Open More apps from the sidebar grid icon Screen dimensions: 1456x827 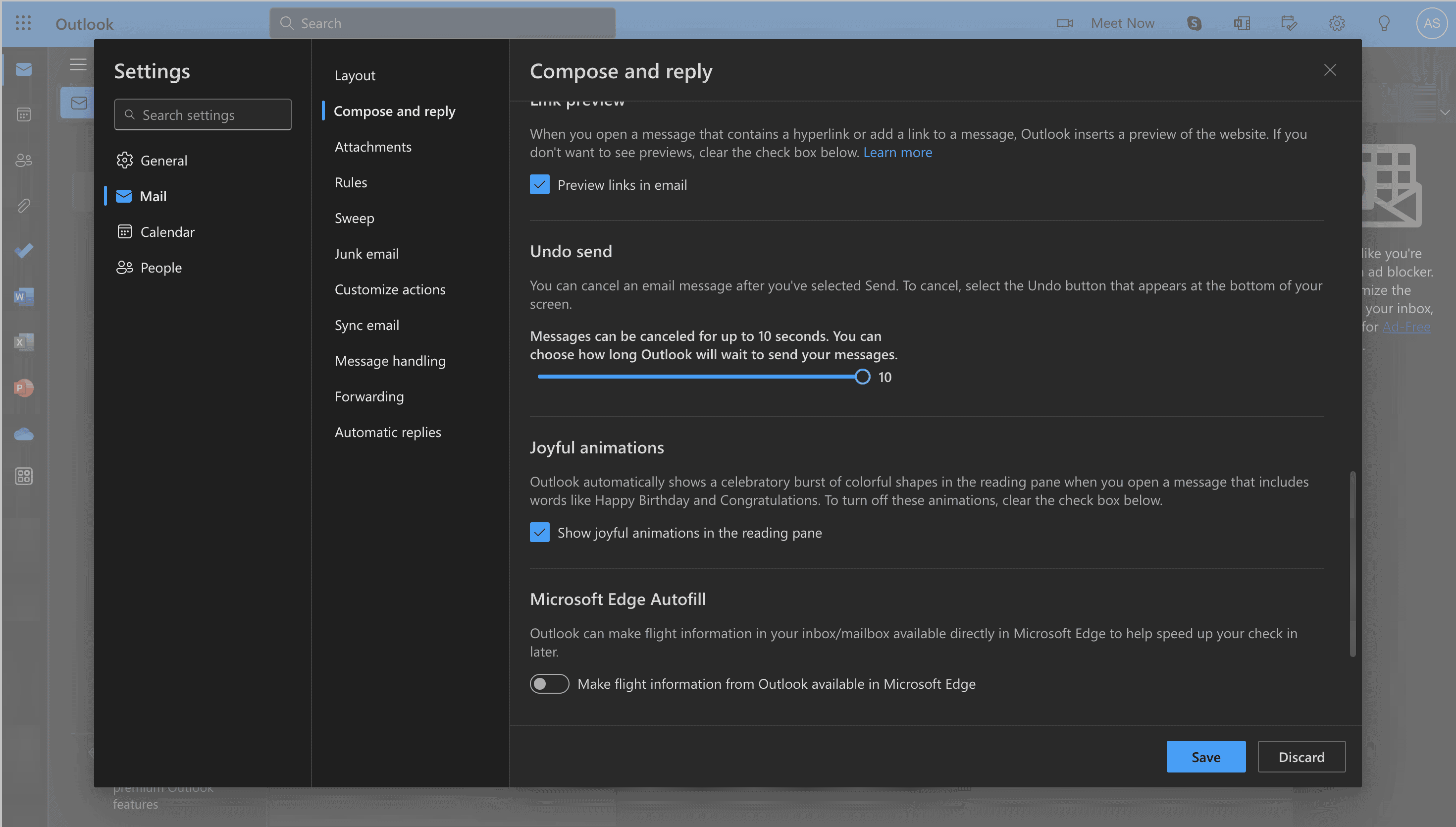coord(23,476)
